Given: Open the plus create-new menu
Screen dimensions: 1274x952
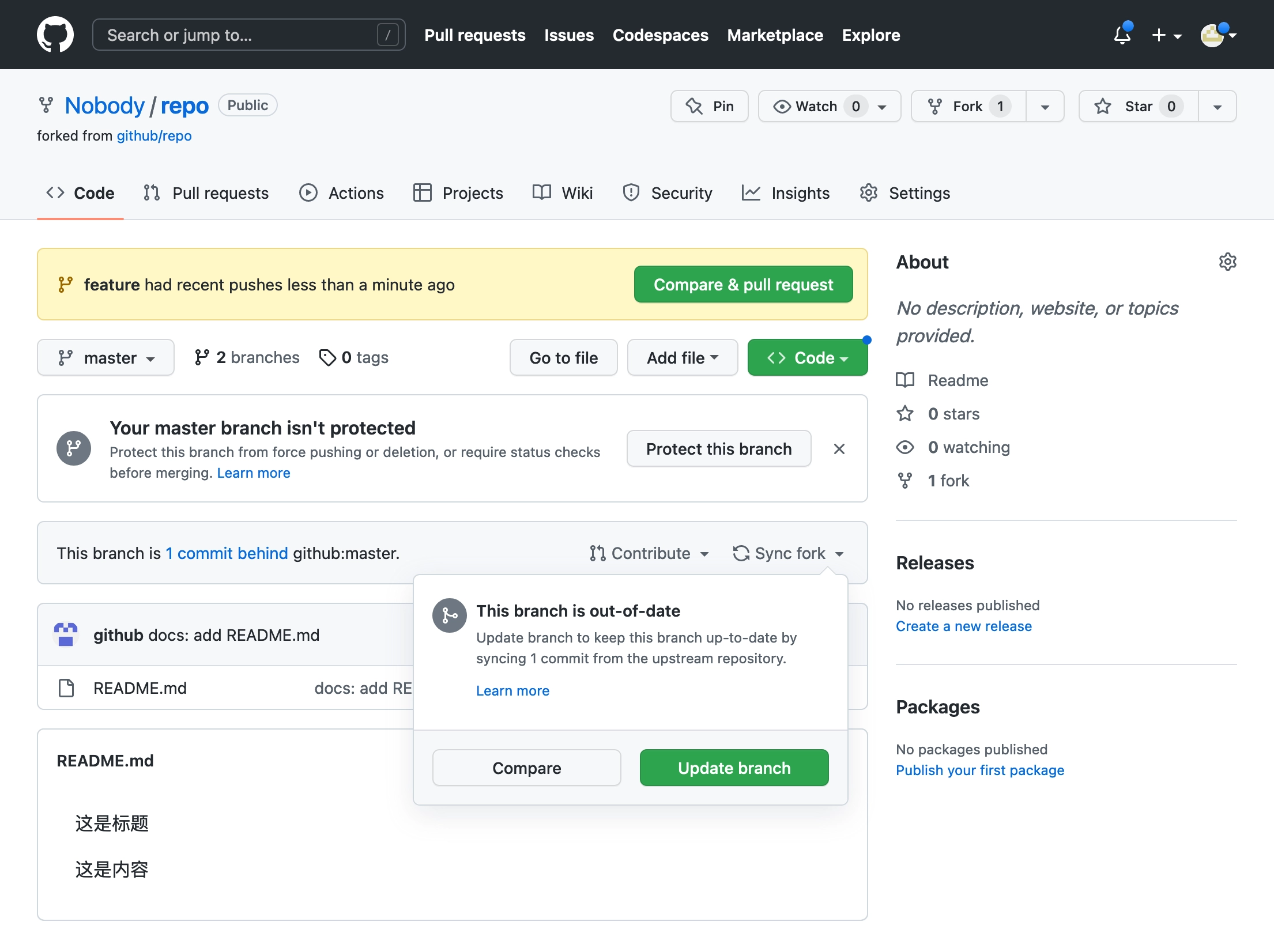Looking at the screenshot, I should point(1167,35).
